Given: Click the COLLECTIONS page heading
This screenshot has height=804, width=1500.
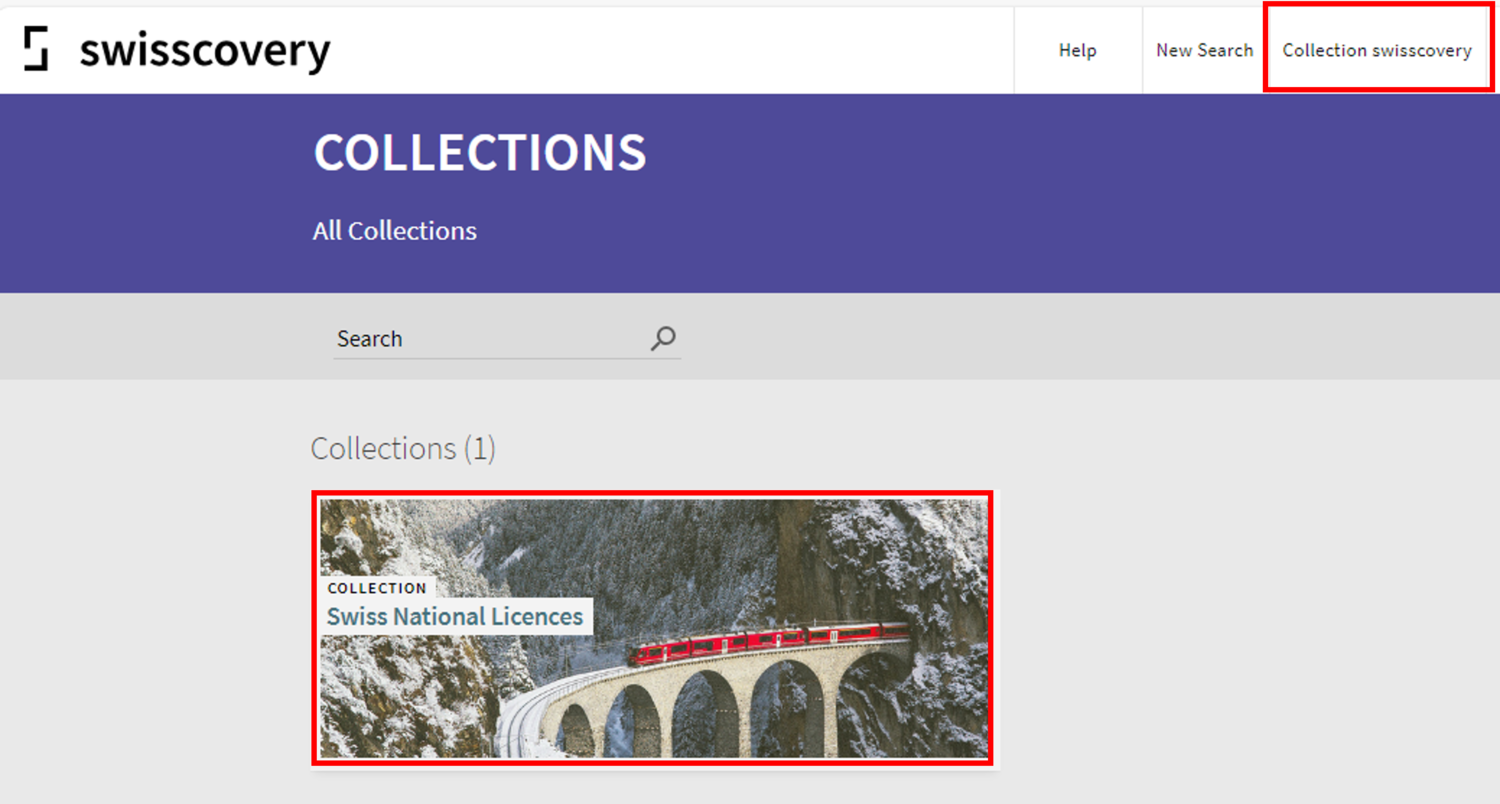Looking at the screenshot, I should (480, 152).
